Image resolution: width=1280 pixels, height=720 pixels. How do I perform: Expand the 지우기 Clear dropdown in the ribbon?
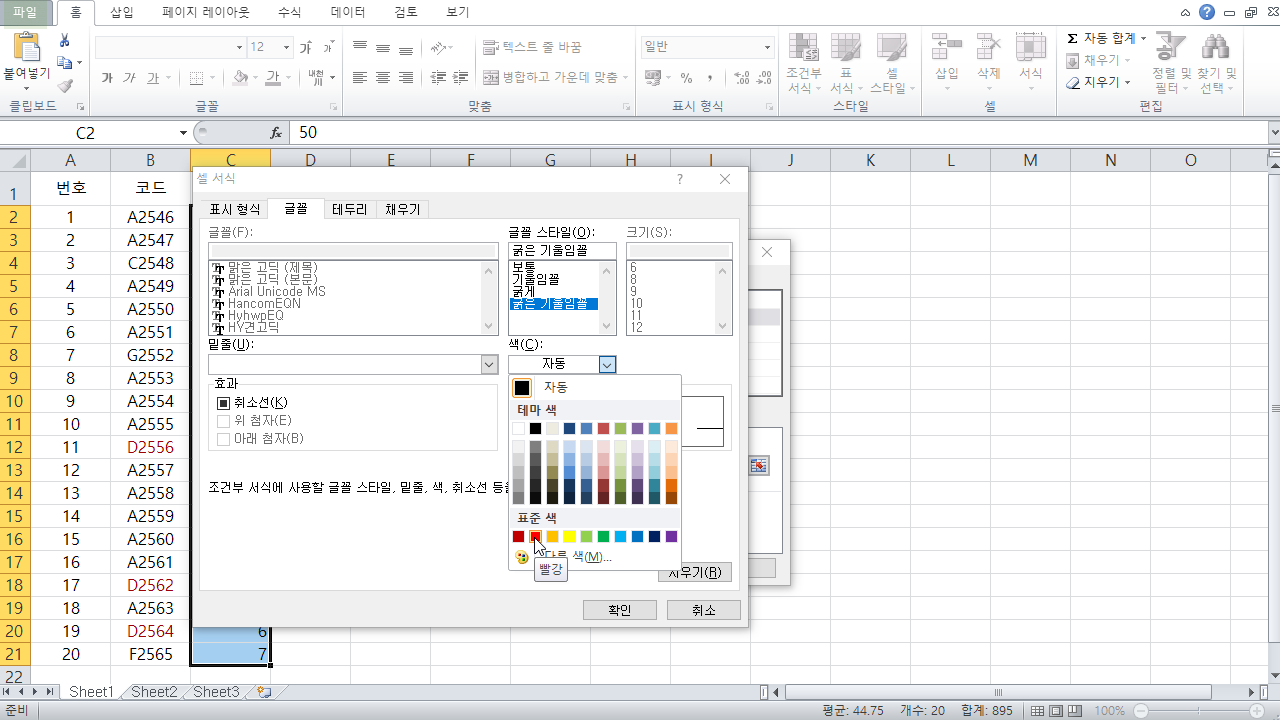pyautogui.click(x=1127, y=82)
